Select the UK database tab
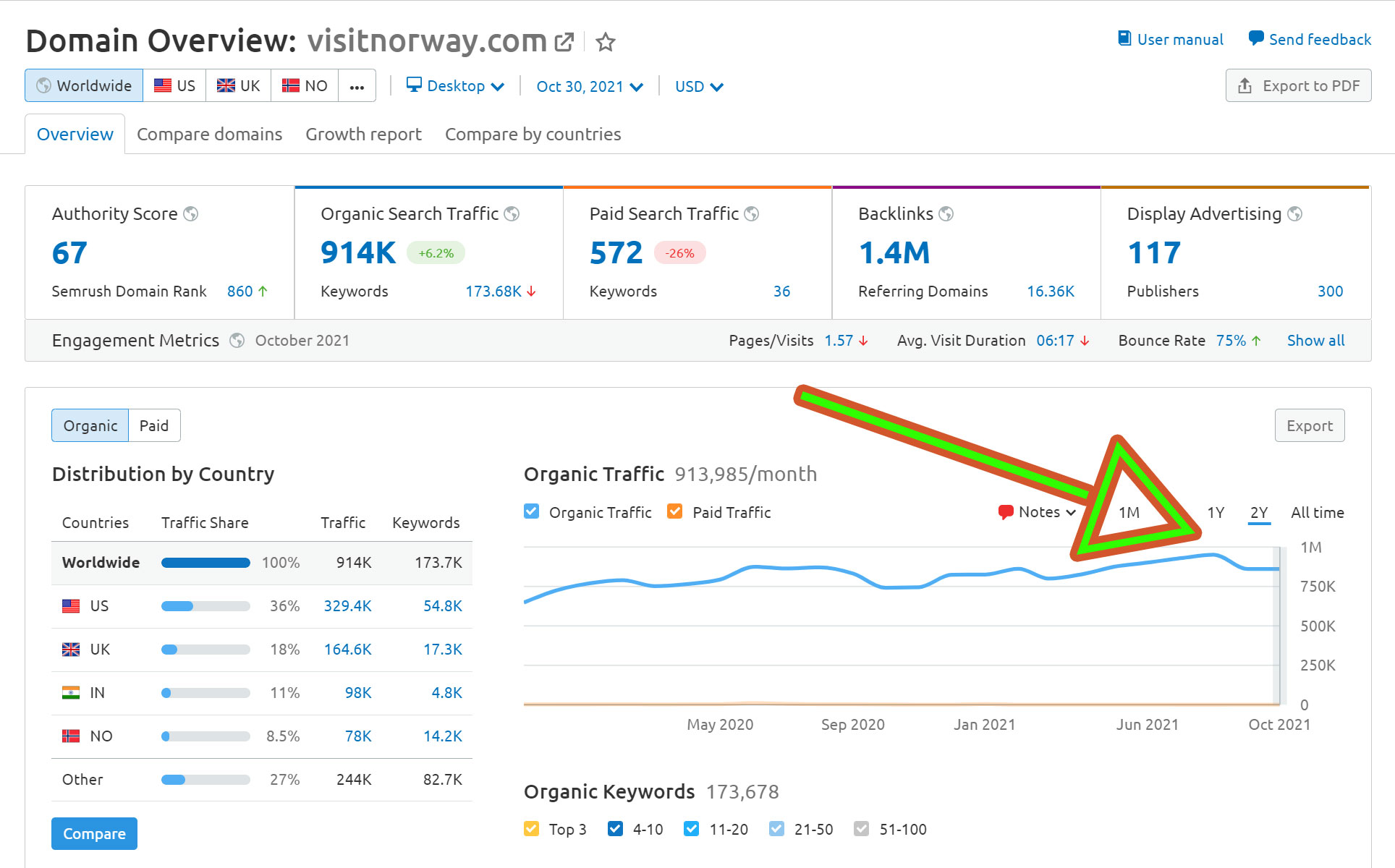Viewport: 1395px width, 868px height. 238,85
